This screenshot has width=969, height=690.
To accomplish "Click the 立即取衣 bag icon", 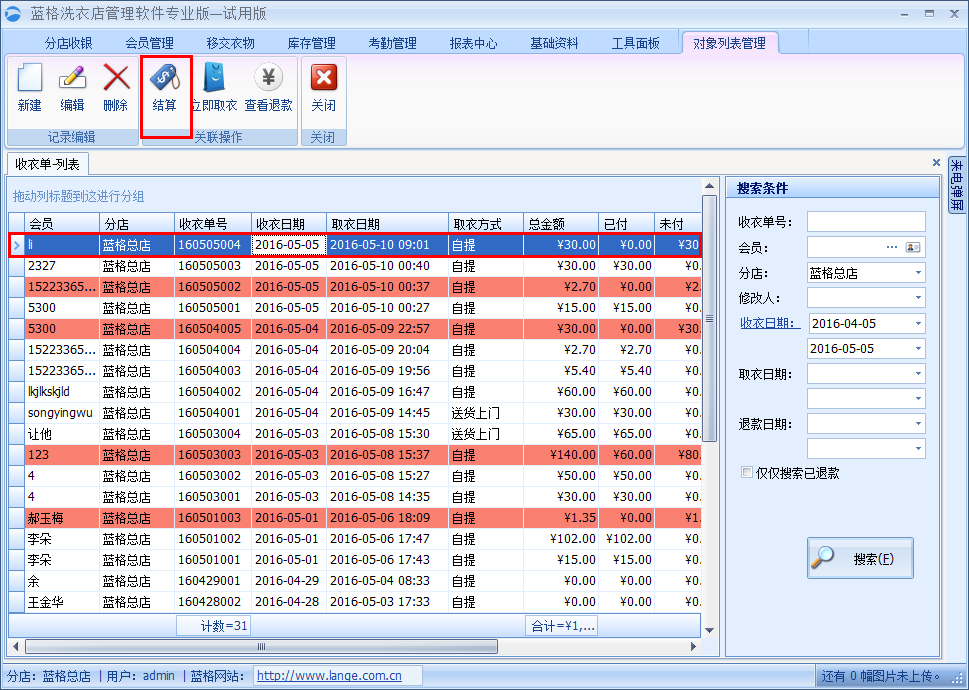I will [x=214, y=78].
